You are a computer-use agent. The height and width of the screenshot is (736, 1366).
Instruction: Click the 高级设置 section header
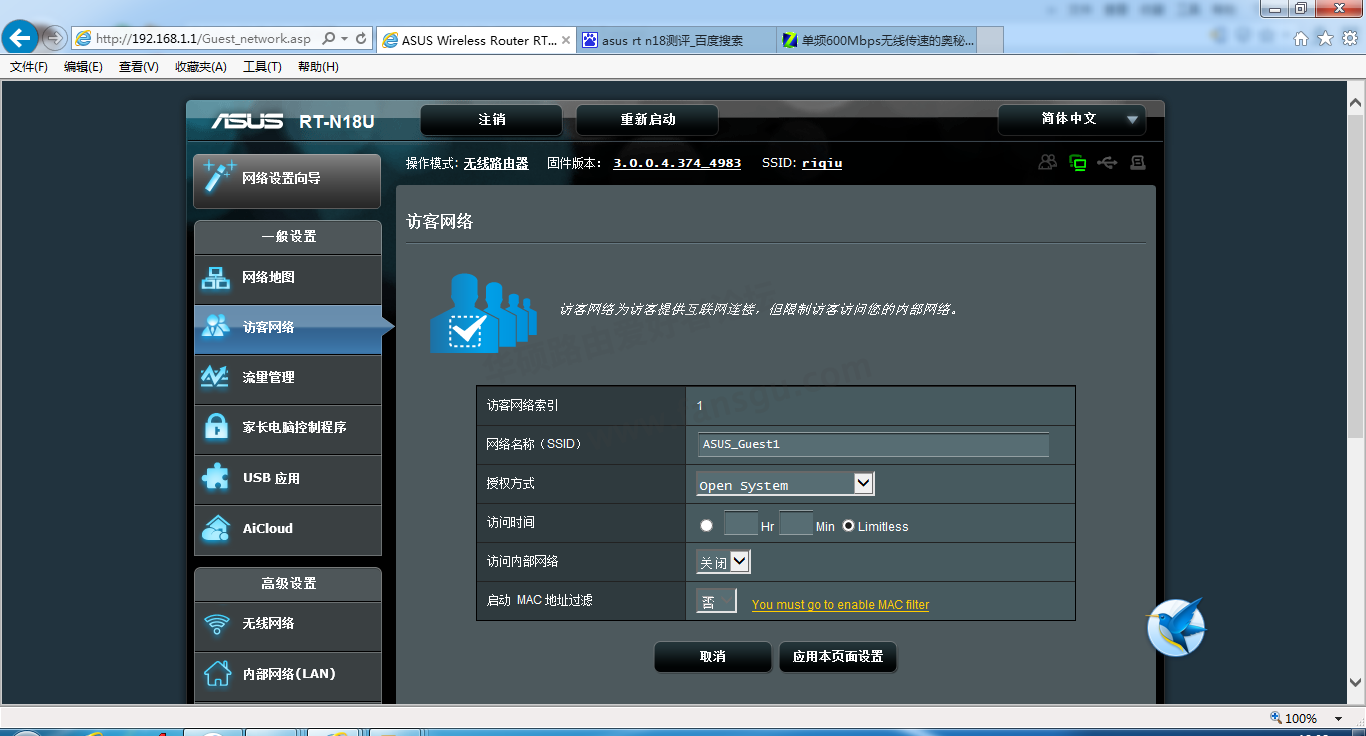[288, 584]
